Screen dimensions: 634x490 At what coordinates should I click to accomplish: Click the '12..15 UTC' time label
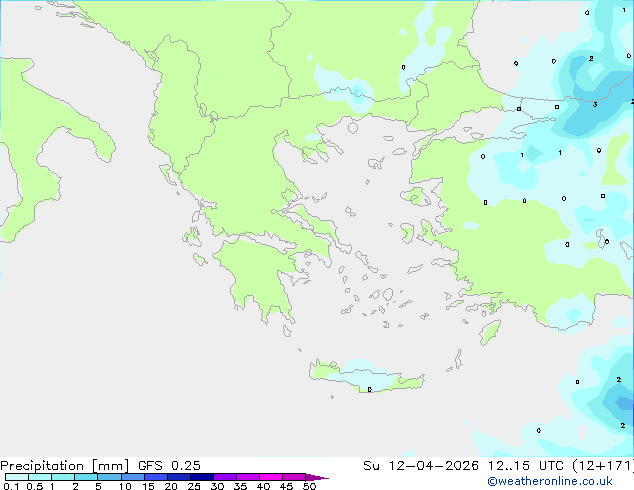[525, 466]
